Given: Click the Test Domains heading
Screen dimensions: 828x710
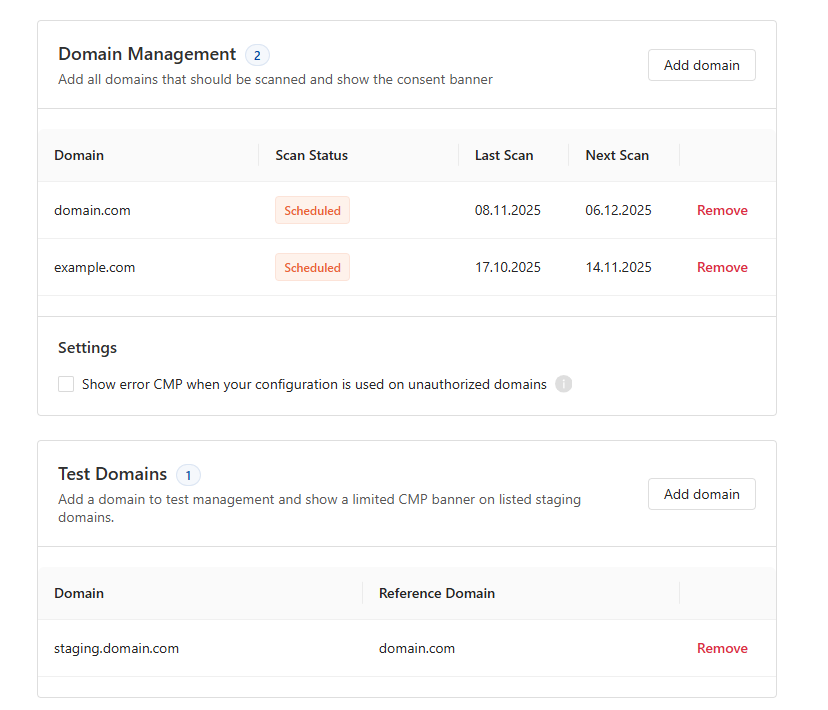Looking at the screenshot, I should [x=112, y=474].
